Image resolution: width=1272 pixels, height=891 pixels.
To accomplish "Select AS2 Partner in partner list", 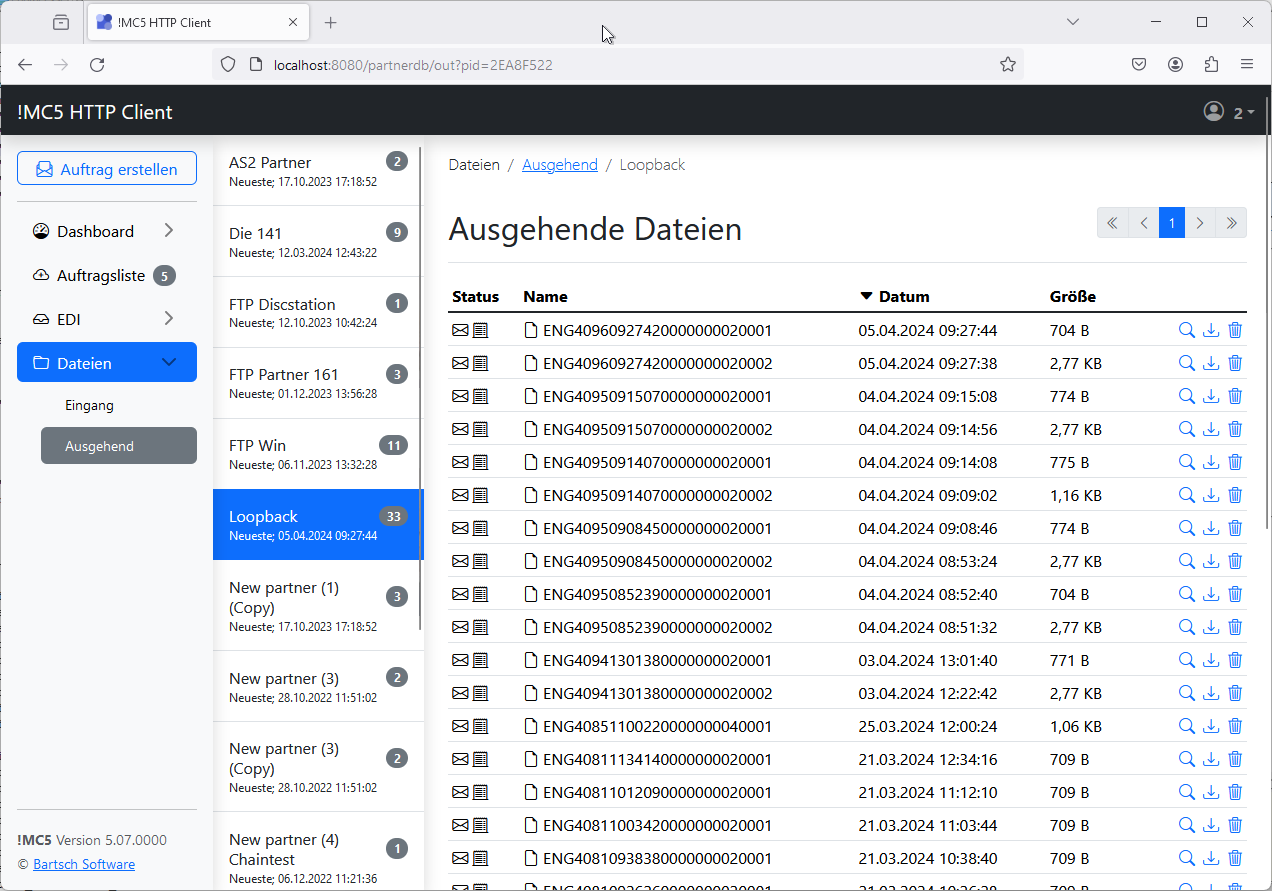I will click(316, 171).
